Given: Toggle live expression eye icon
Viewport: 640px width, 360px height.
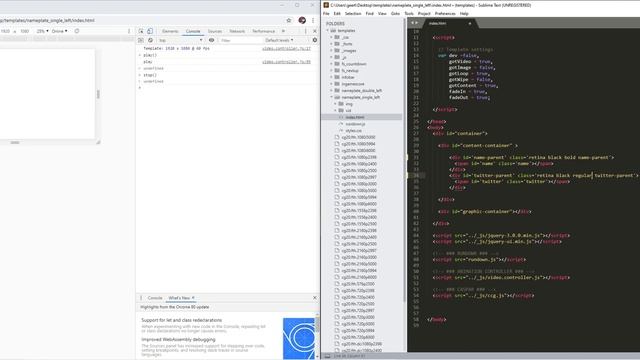Looking at the screenshot, I should (211, 40).
